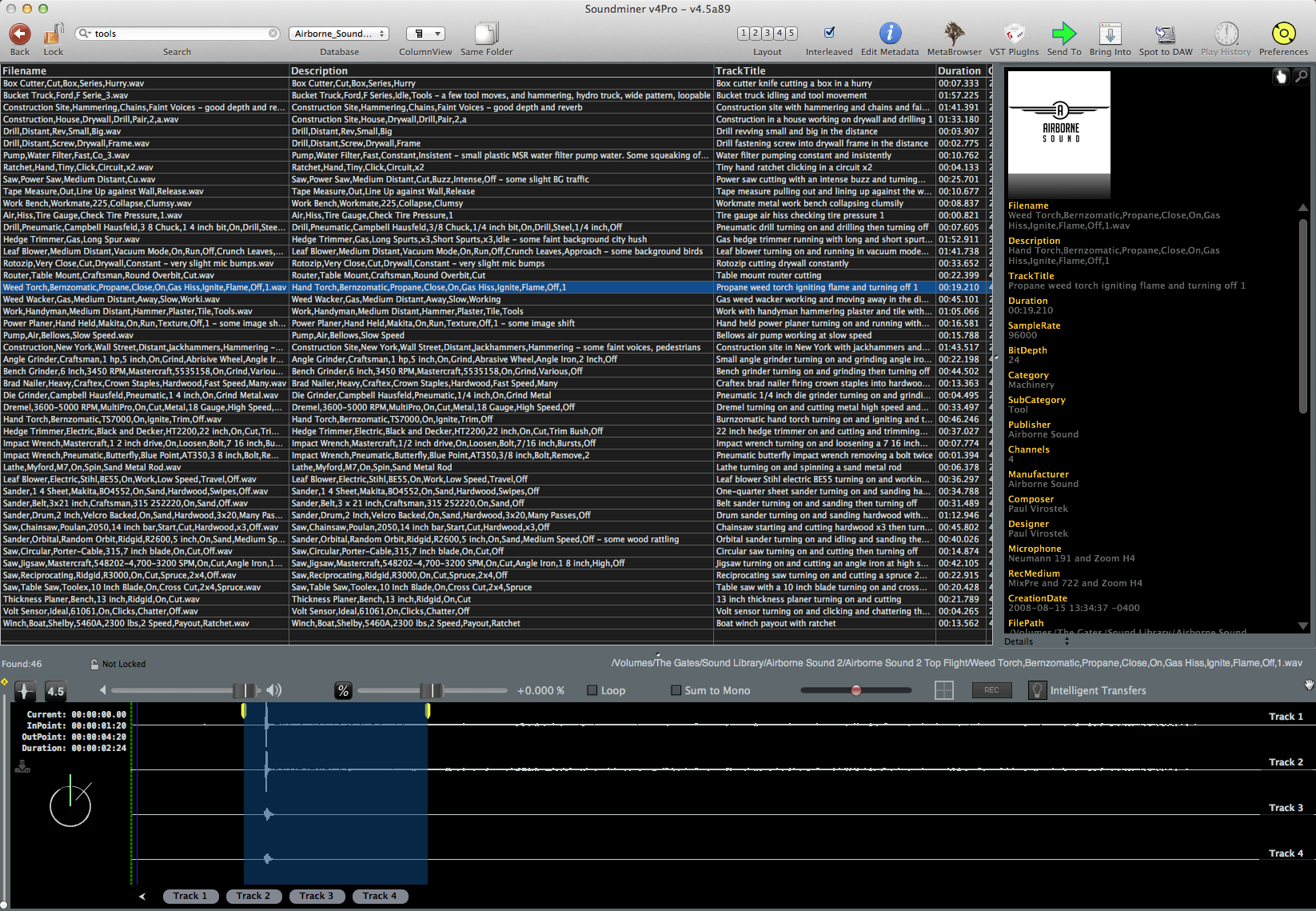Click the mute speaker icon left of volume

pos(103,690)
